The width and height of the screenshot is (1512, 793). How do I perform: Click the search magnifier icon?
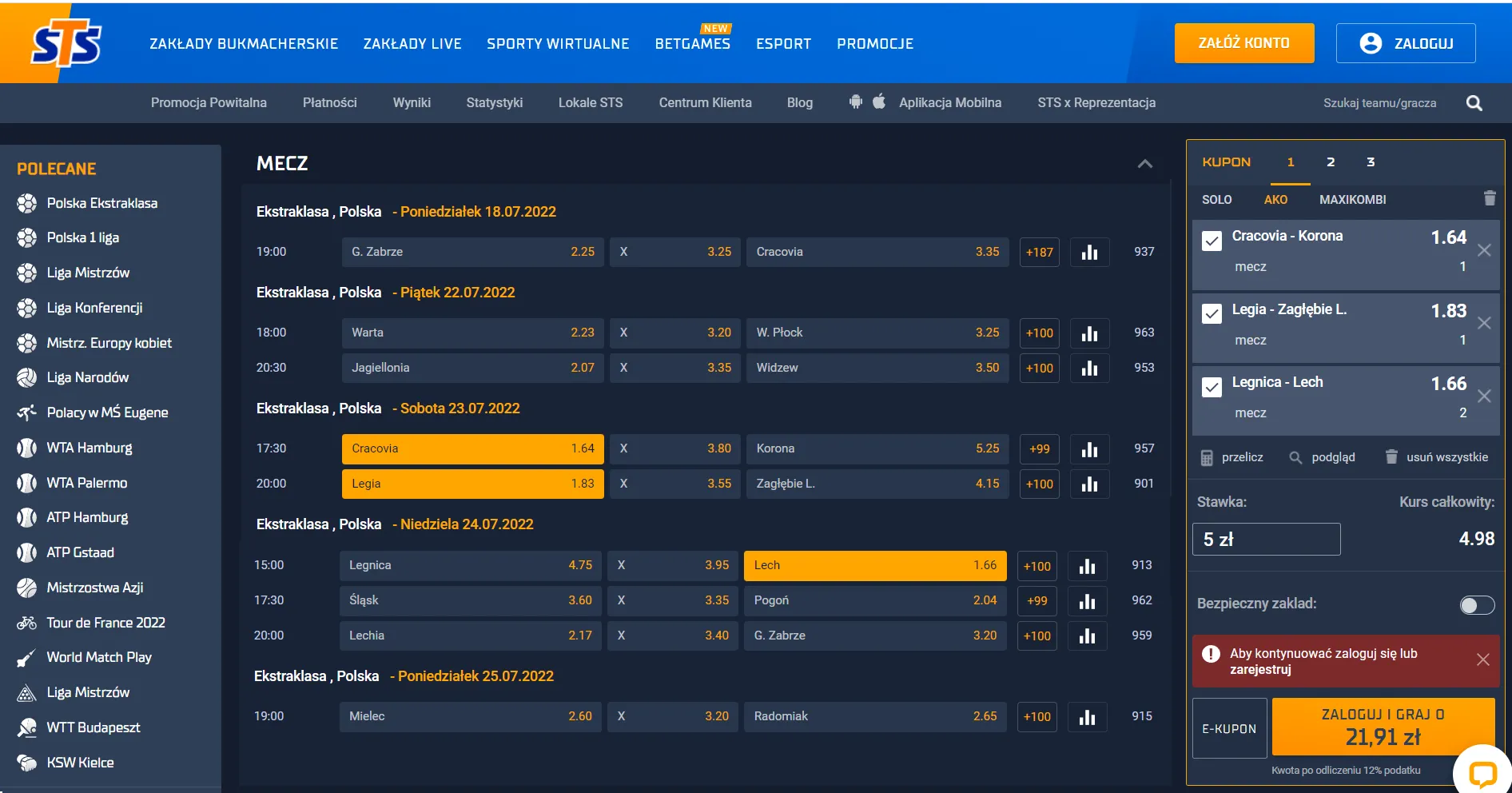(x=1474, y=103)
